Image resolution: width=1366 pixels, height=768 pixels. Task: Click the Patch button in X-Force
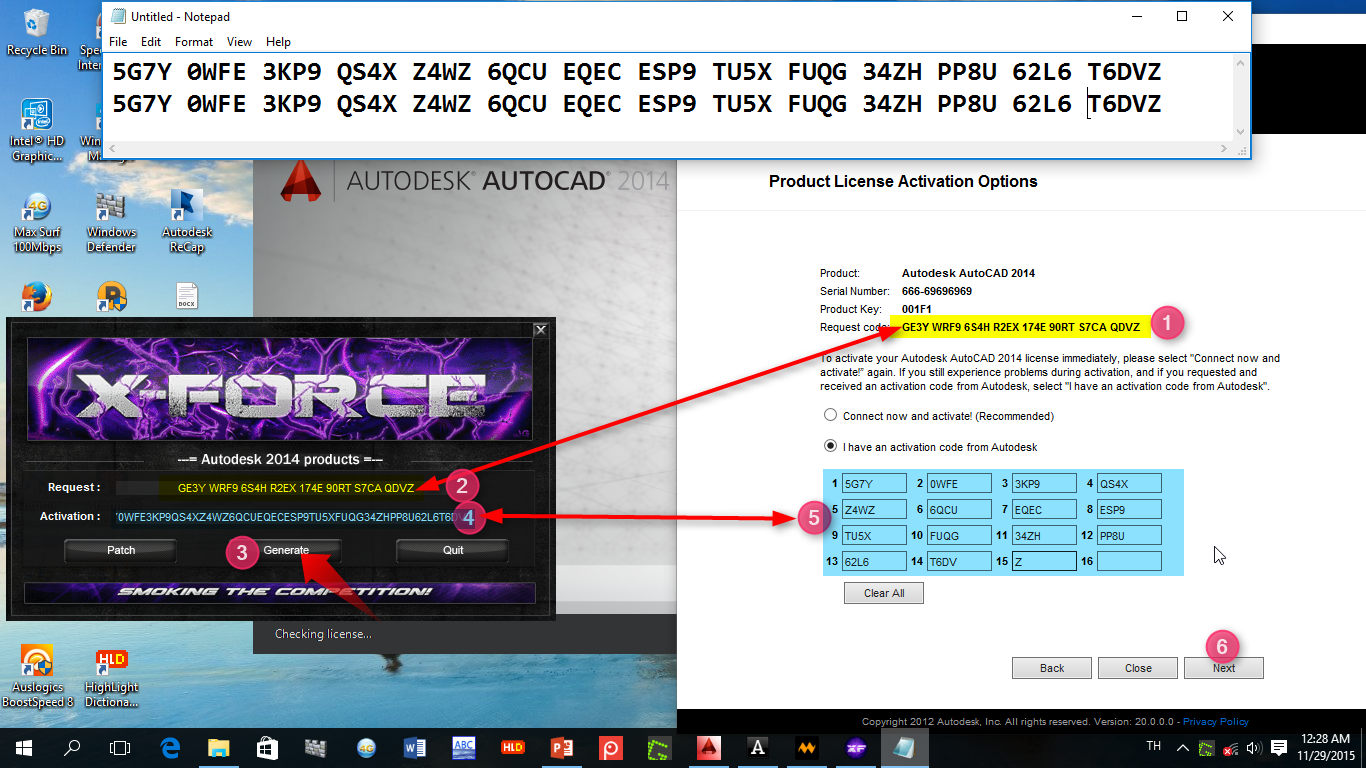pos(121,550)
